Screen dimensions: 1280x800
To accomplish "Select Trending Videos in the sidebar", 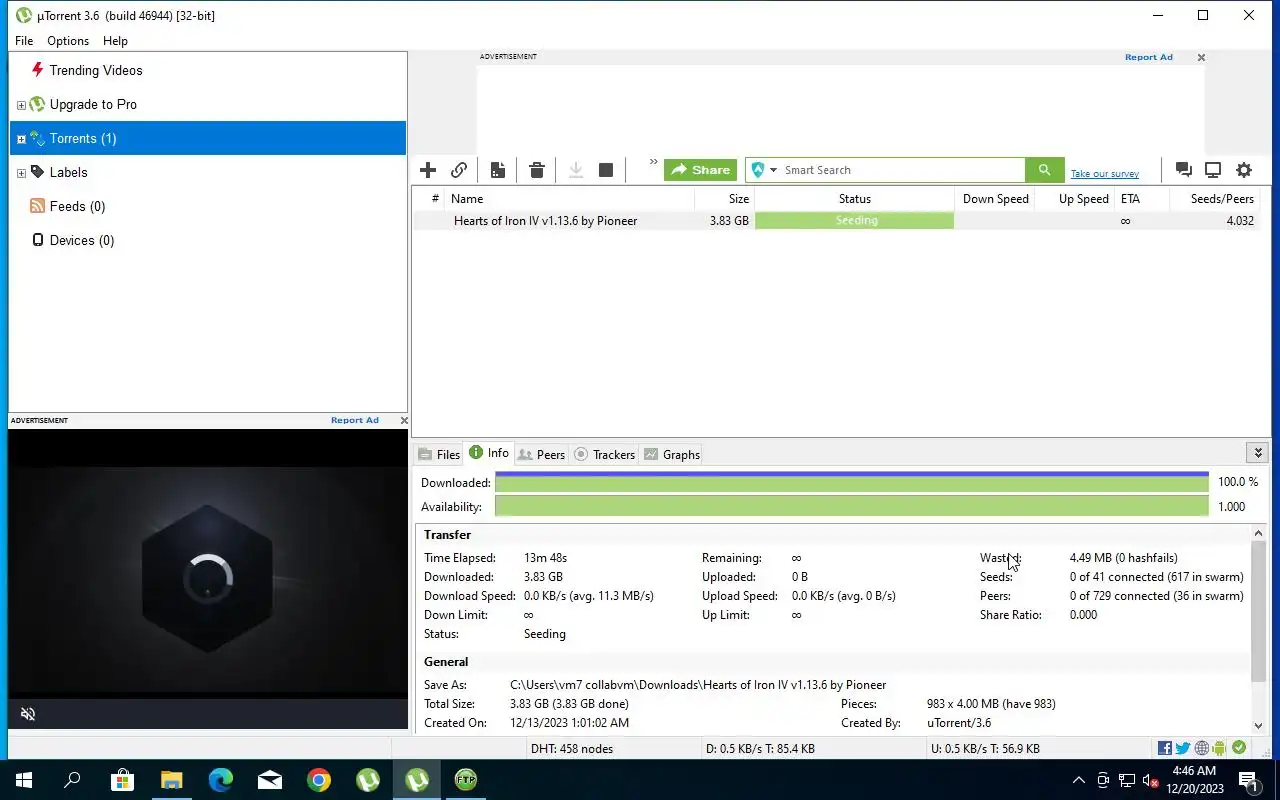I will point(96,70).
